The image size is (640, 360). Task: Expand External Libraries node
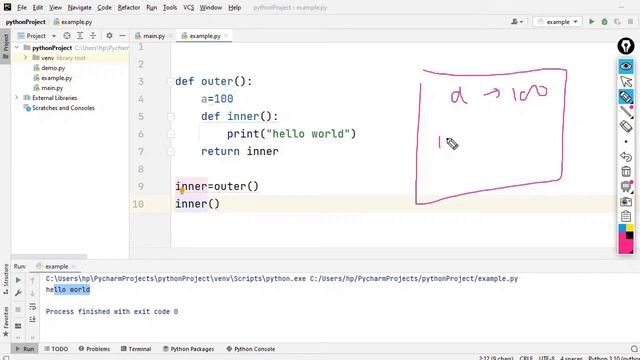pyautogui.click(x=17, y=98)
